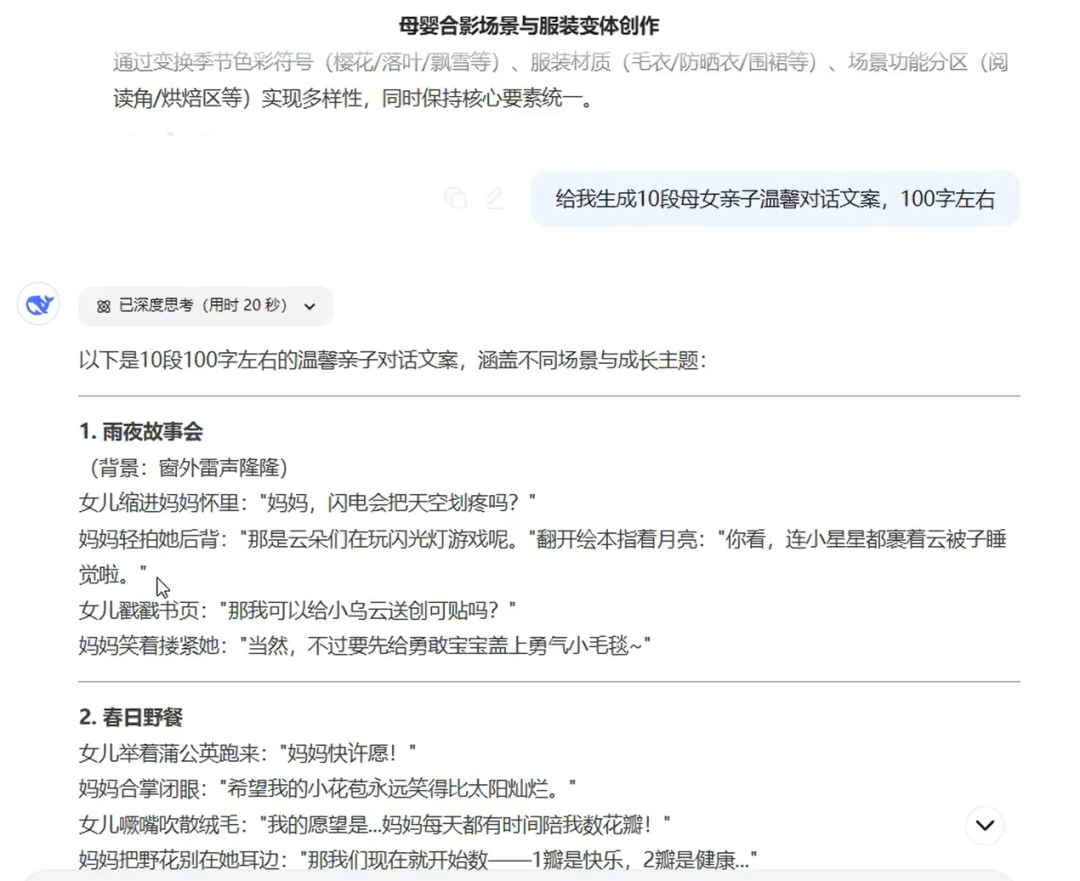The image size is (1080, 881).
Task: Click the line 女儿举着蒲公英跑来
Action: pyautogui.click(x=247, y=753)
